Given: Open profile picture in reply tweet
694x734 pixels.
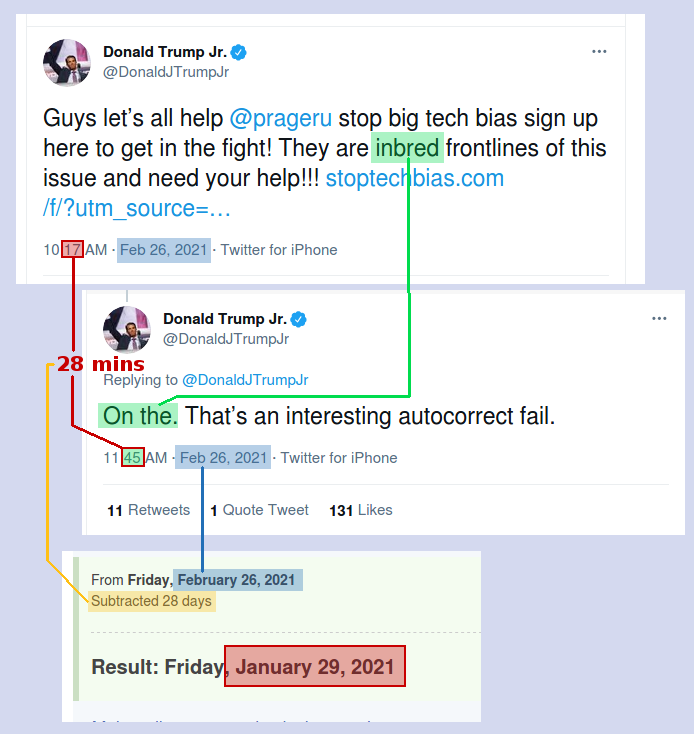Looking at the screenshot, I should pos(127,330).
